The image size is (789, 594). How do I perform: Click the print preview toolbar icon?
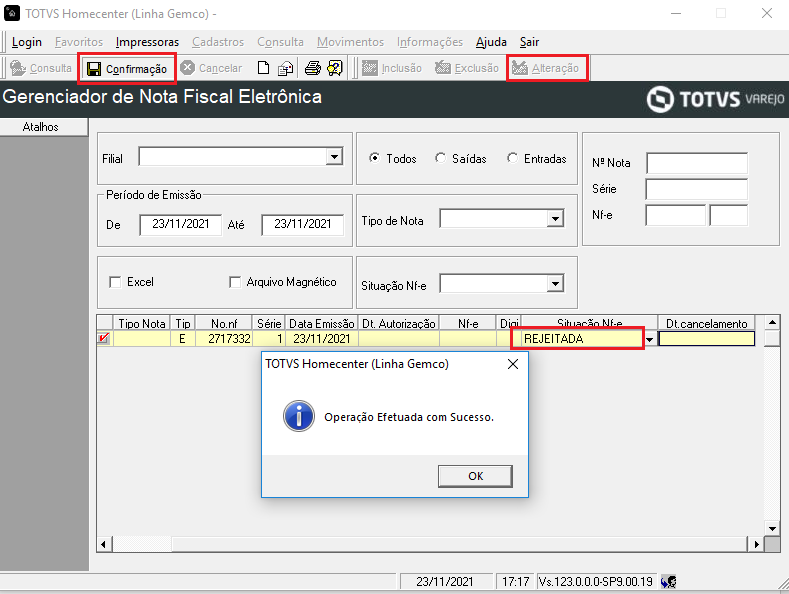click(286, 68)
